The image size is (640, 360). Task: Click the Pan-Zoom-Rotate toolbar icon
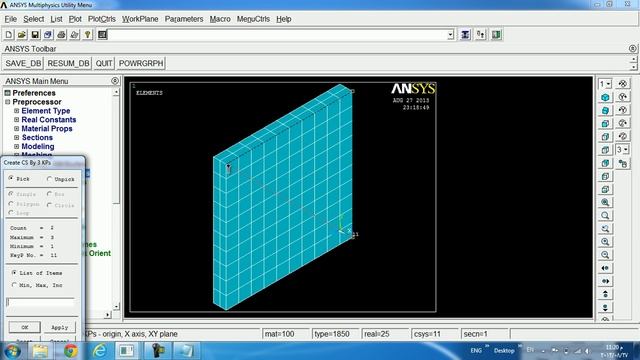coord(48,35)
